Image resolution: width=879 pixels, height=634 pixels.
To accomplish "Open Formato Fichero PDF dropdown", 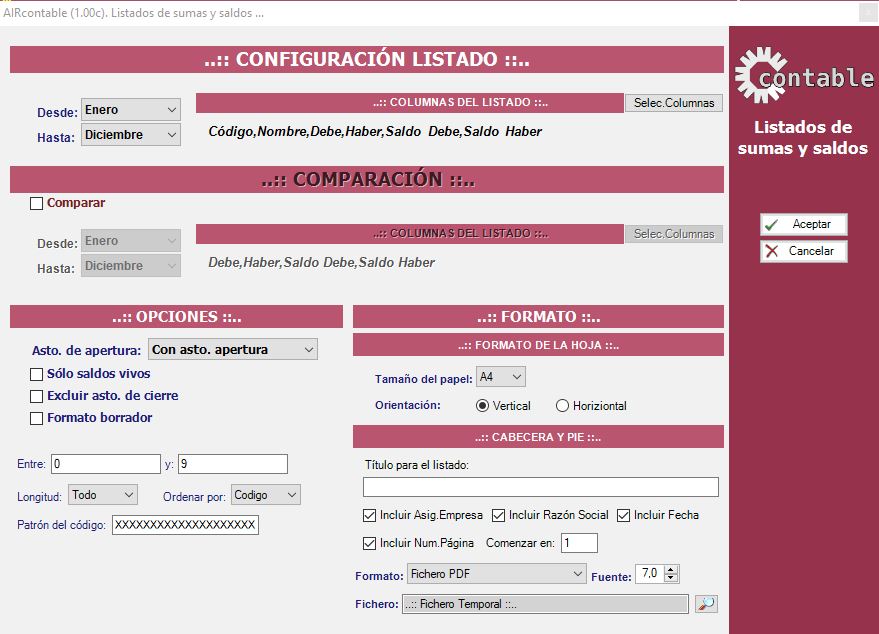I will pyautogui.click(x=497, y=573).
